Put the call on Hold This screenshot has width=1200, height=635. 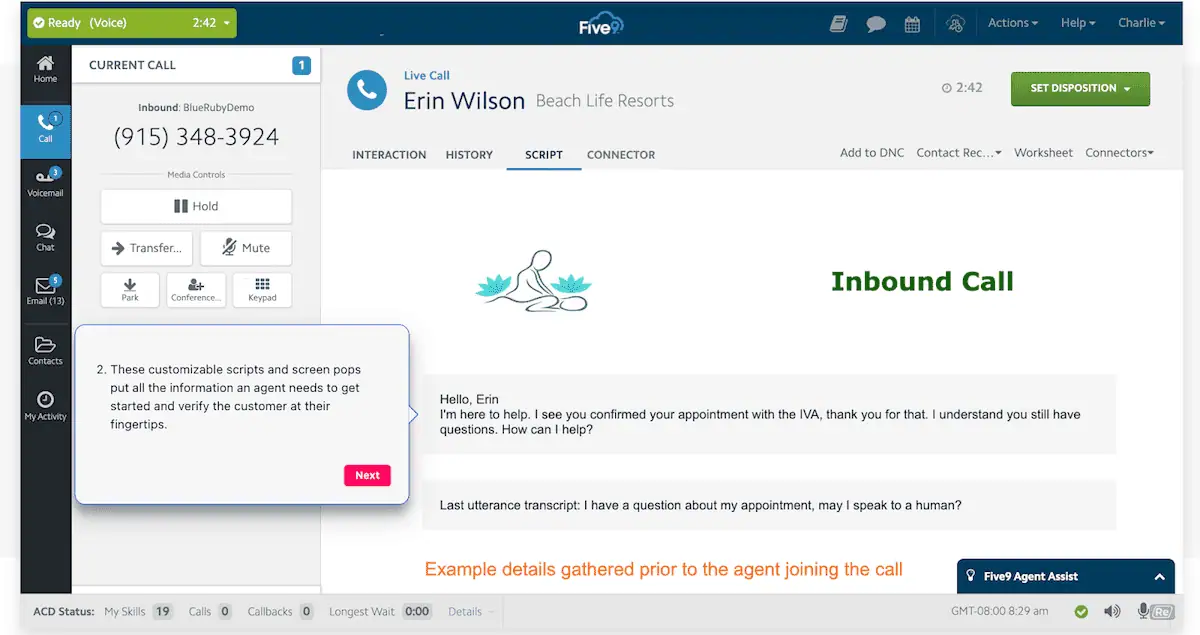pos(196,206)
